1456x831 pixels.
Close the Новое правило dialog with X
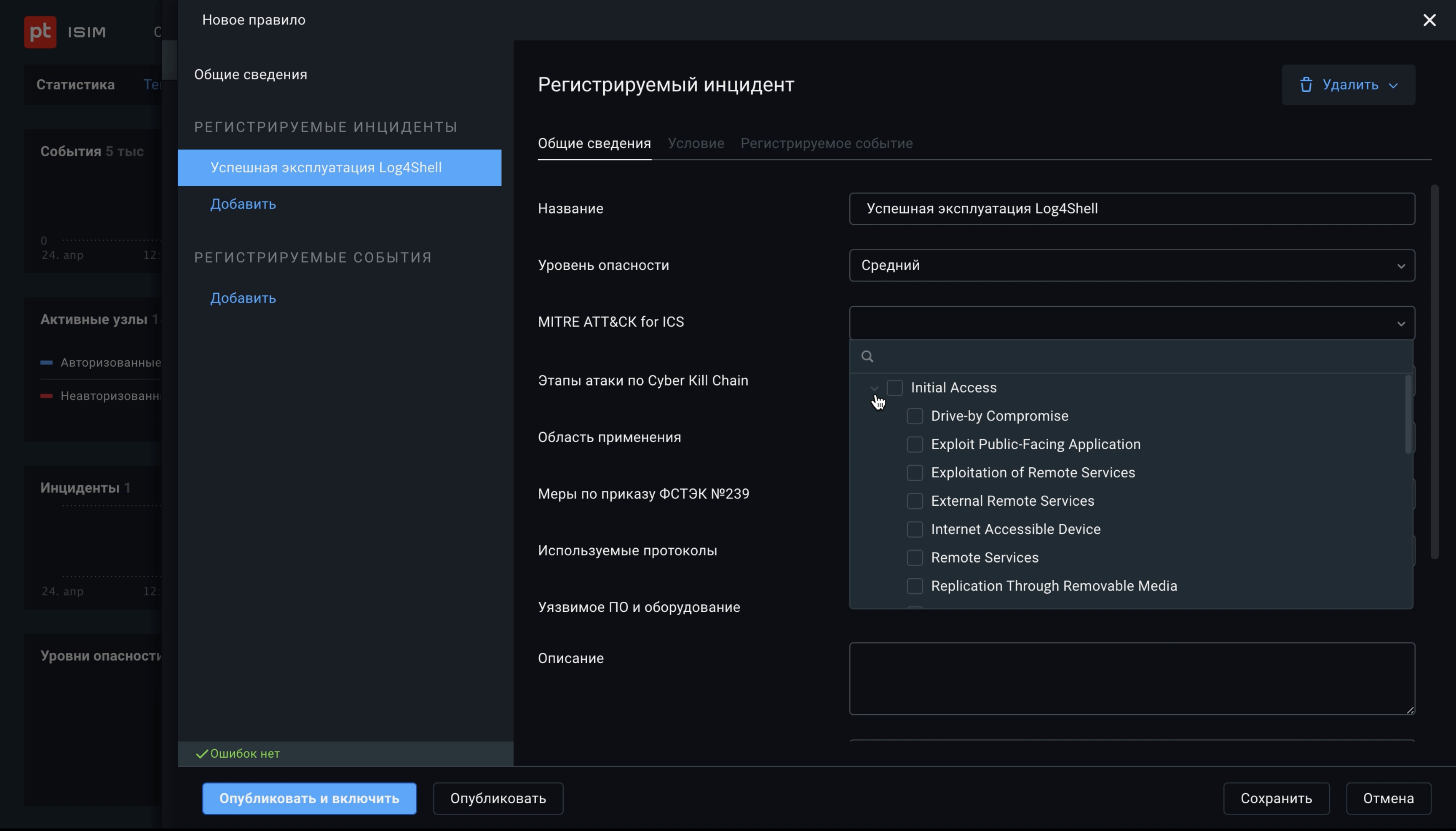pos(1429,21)
